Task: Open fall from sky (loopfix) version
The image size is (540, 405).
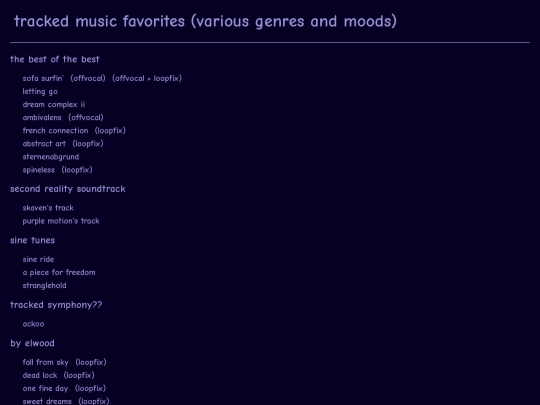Action: coord(91,362)
